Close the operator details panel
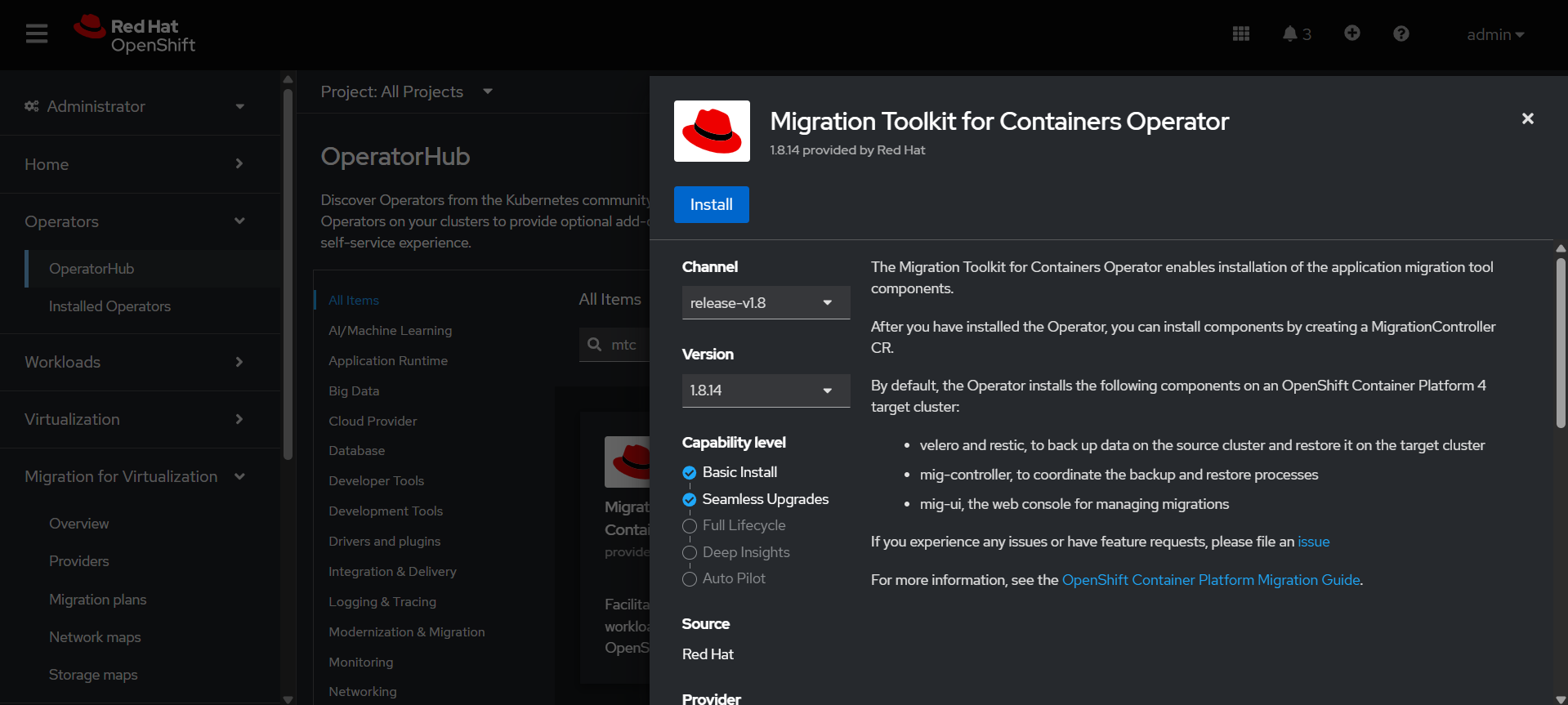This screenshot has width=1568, height=705. click(x=1527, y=118)
